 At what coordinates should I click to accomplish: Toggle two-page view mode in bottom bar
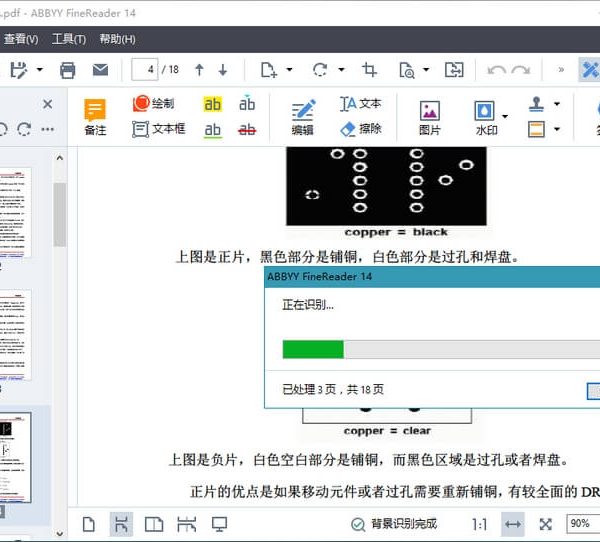[154, 524]
